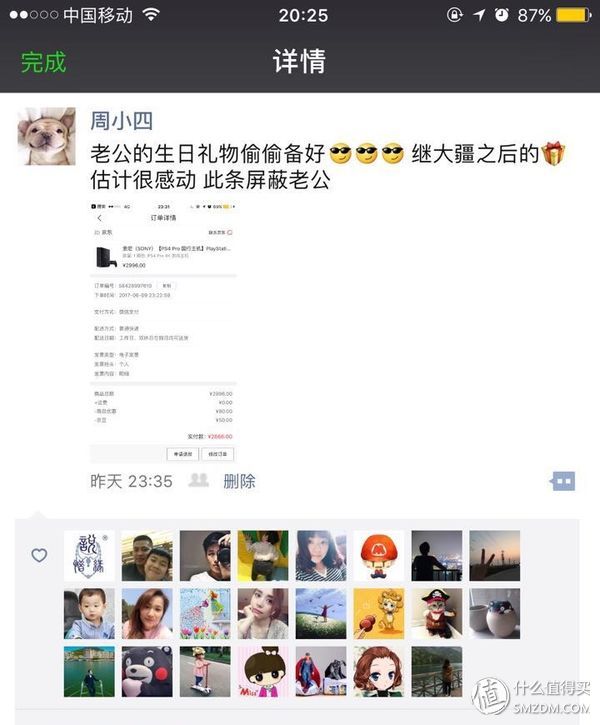Tap the heart likes icon
This screenshot has width=600, height=725.
point(39,555)
